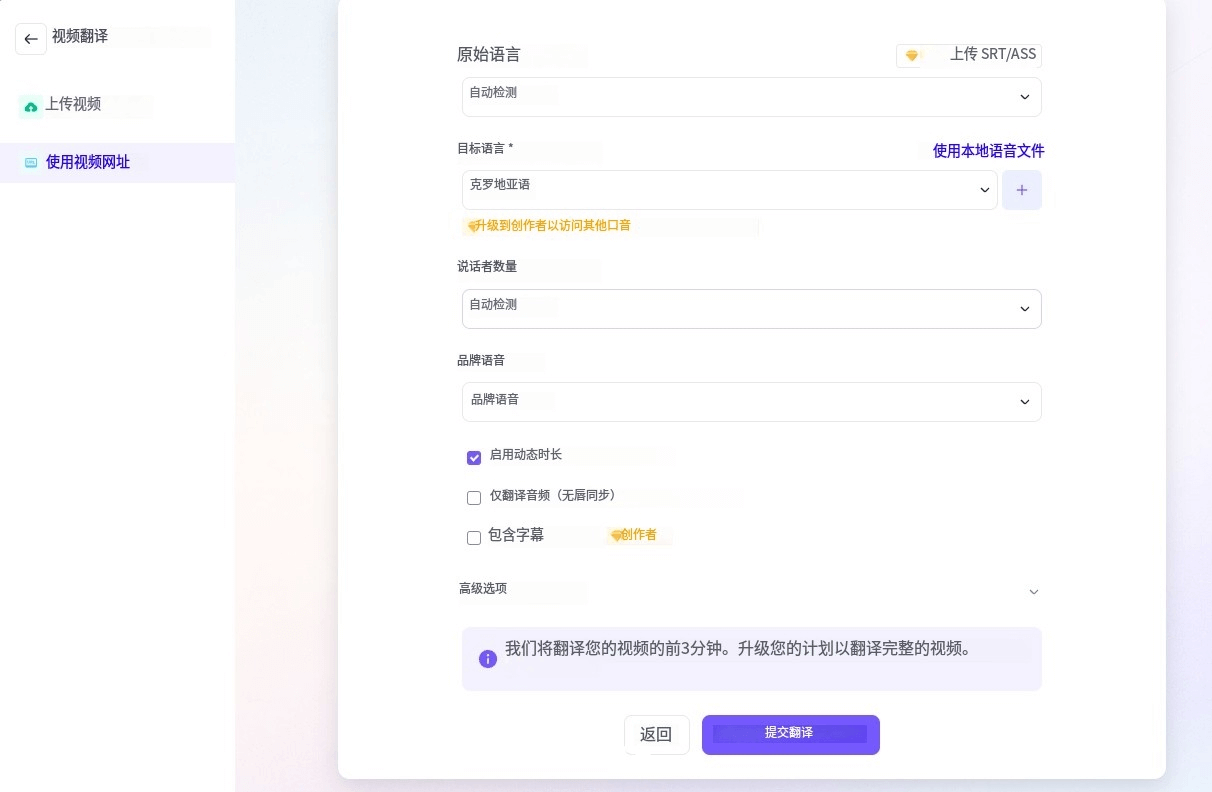Click 升级到创作者以访问其他口音 link

(x=553, y=226)
